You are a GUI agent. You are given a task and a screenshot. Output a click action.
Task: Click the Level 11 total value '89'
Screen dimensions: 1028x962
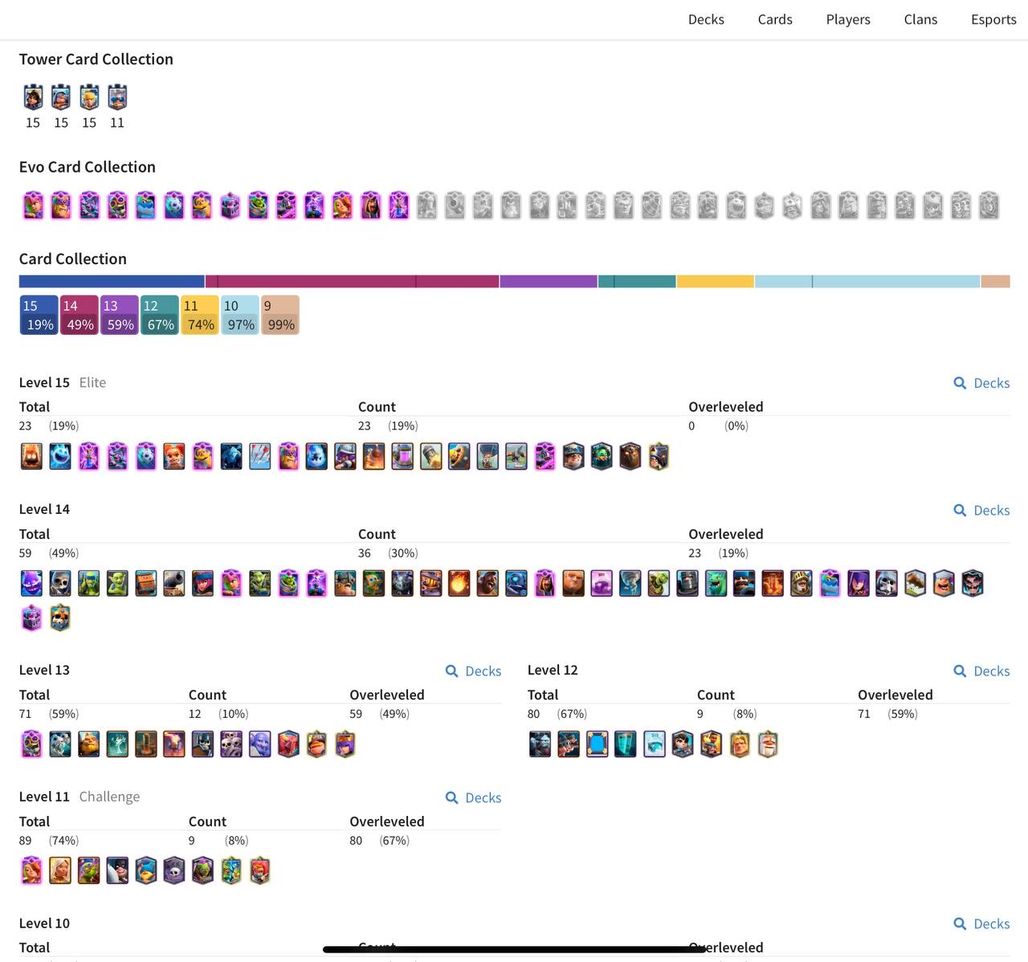26,841
